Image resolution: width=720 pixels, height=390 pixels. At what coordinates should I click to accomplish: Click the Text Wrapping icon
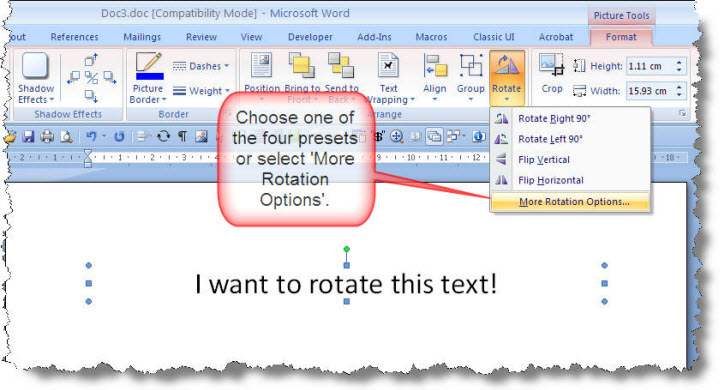pyautogui.click(x=388, y=65)
